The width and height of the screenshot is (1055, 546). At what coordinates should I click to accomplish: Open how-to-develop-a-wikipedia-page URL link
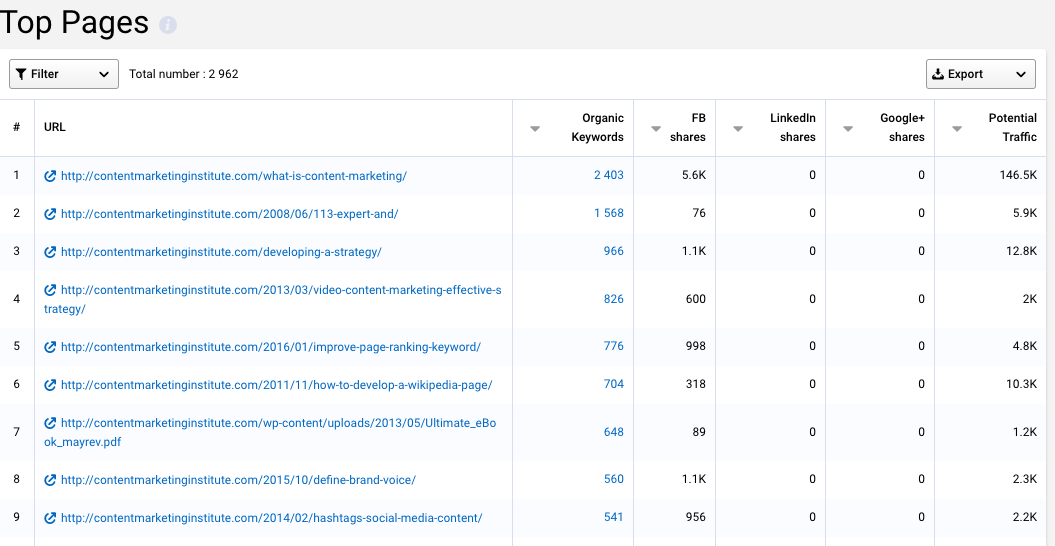pyautogui.click(x=277, y=385)
